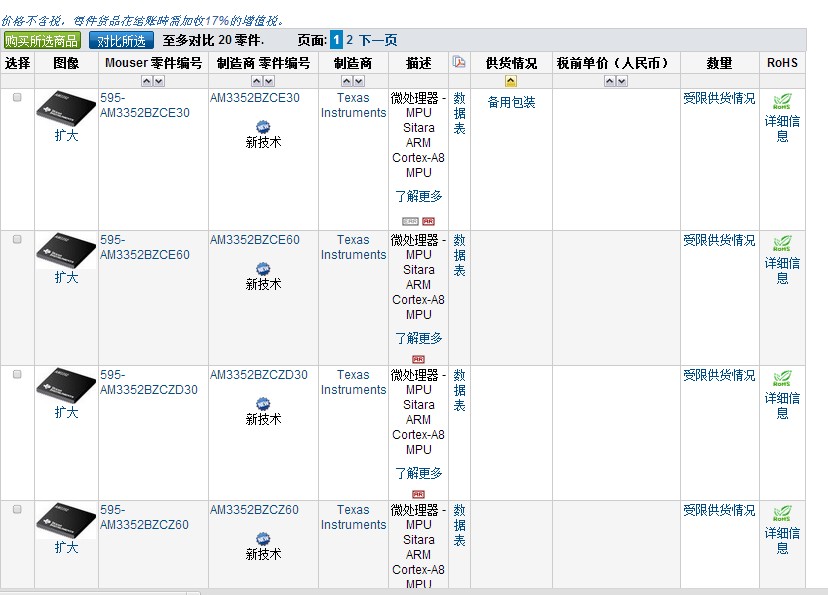The width and height of the screenshot is (828, 595).
Task: Open Mouser part link 595-AM3352BZCZ60
Action: click(144, 517)
